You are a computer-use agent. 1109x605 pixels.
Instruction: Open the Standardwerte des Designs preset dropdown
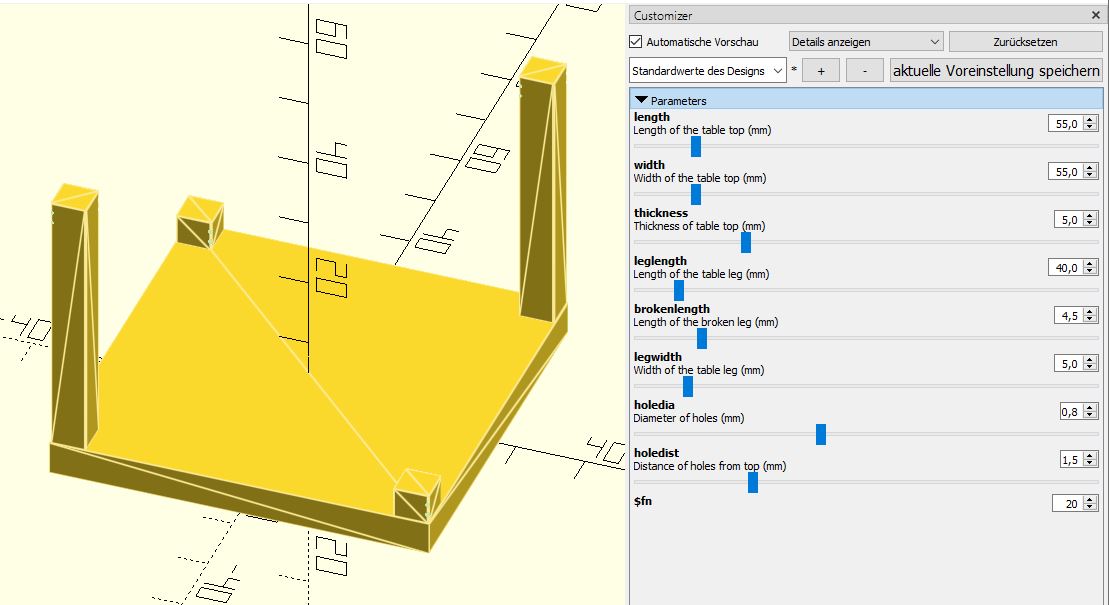(707, 71)
